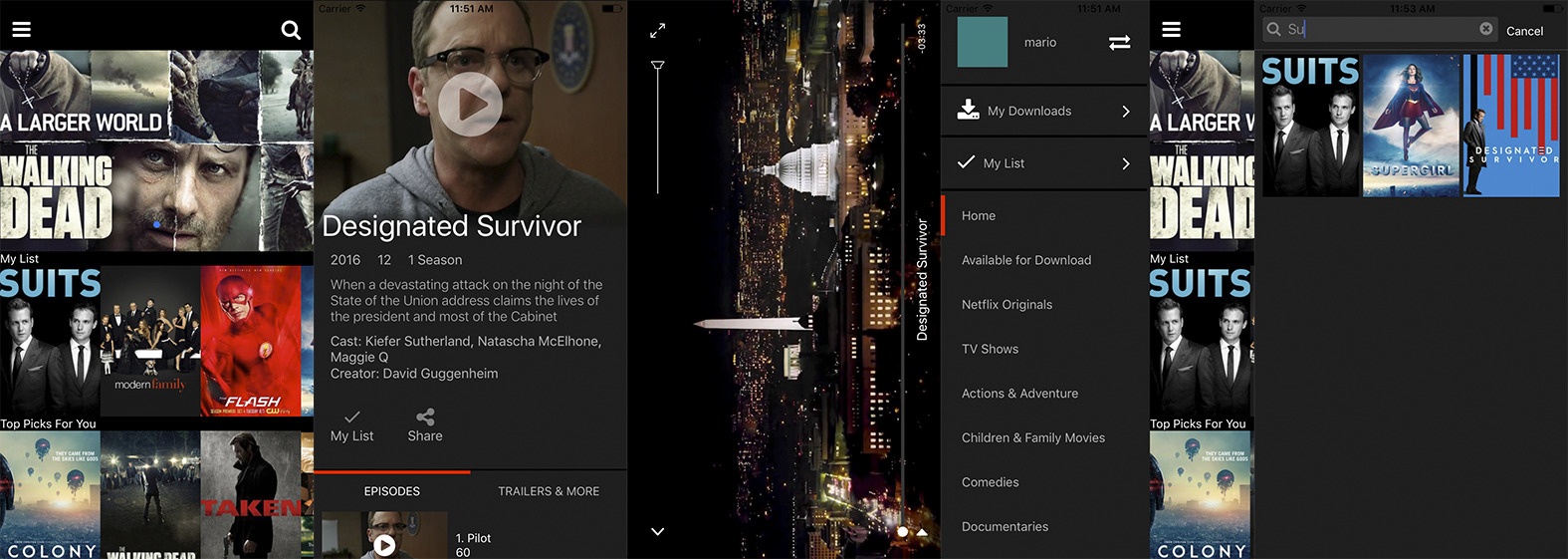Click My List label in side menu
Image resolution: width=1568 pixels, height=559 pixels.
click(x=1004, y=163)
